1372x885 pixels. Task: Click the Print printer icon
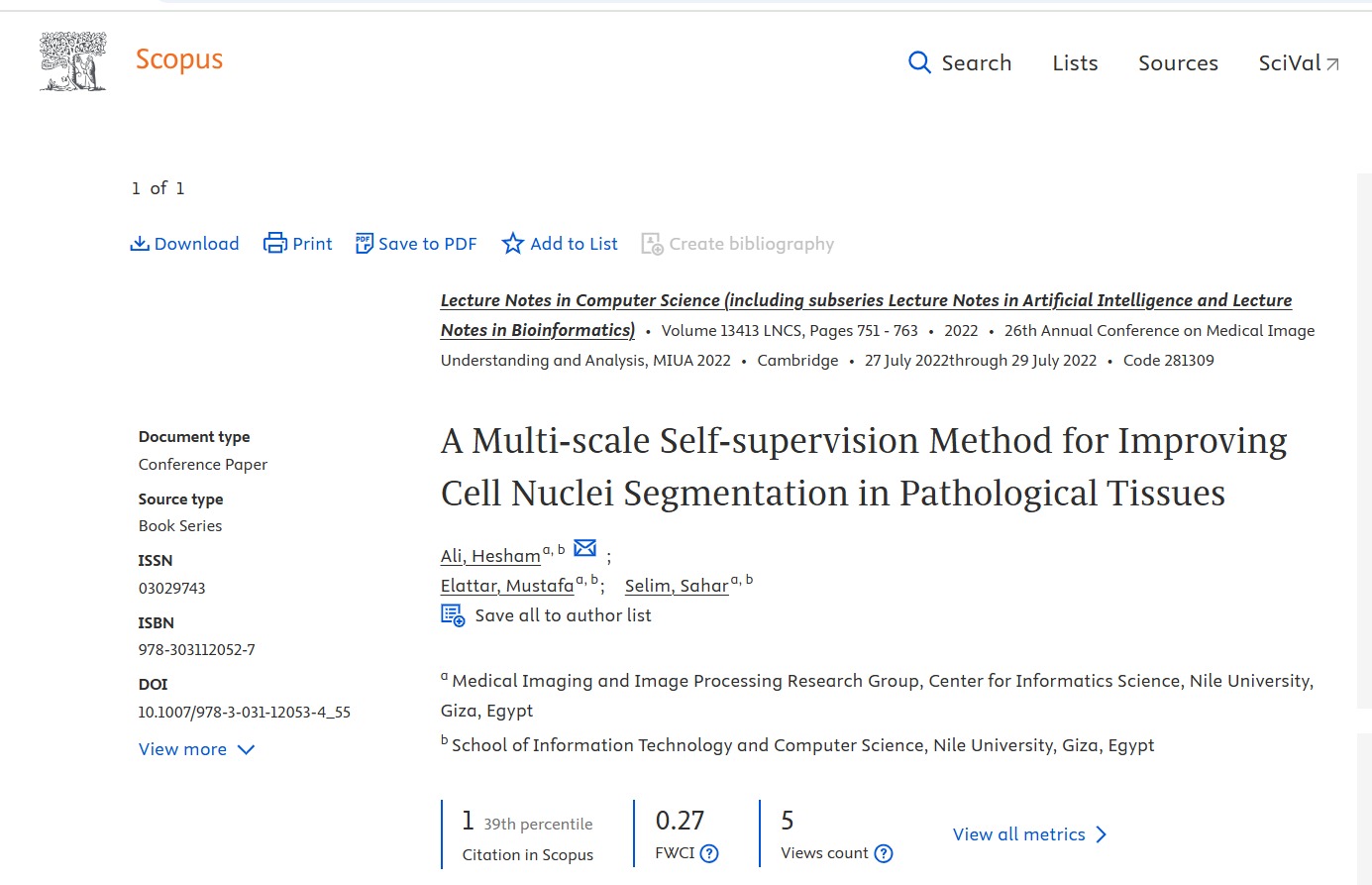point(274,244)
